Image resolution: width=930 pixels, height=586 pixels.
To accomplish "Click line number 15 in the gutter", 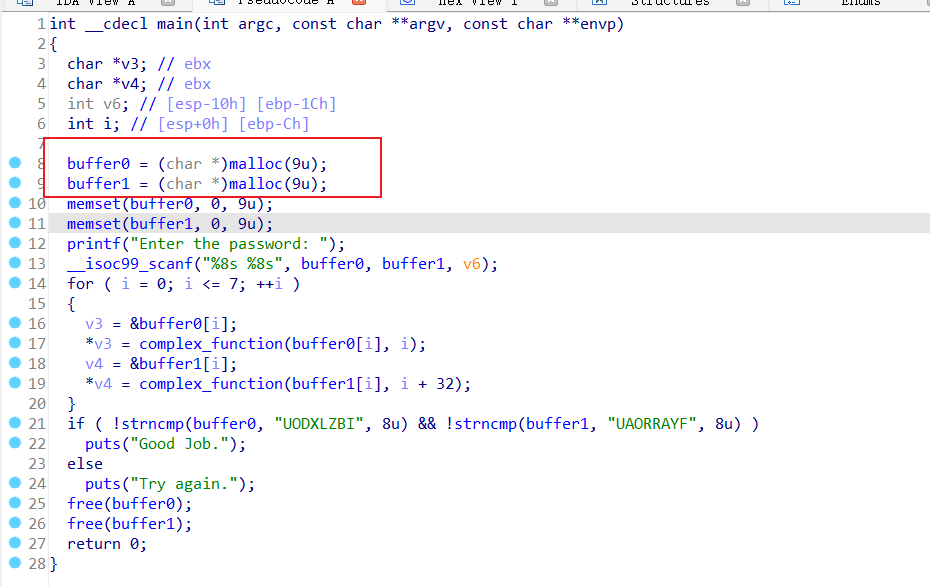I will (x=37, y=304).
